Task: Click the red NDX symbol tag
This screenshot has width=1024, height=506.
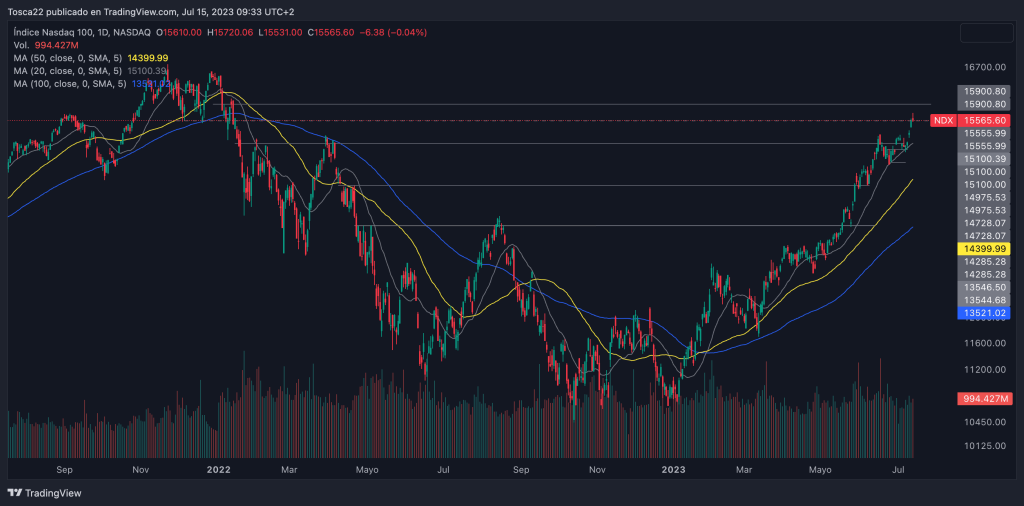Action: pos(942,120)
